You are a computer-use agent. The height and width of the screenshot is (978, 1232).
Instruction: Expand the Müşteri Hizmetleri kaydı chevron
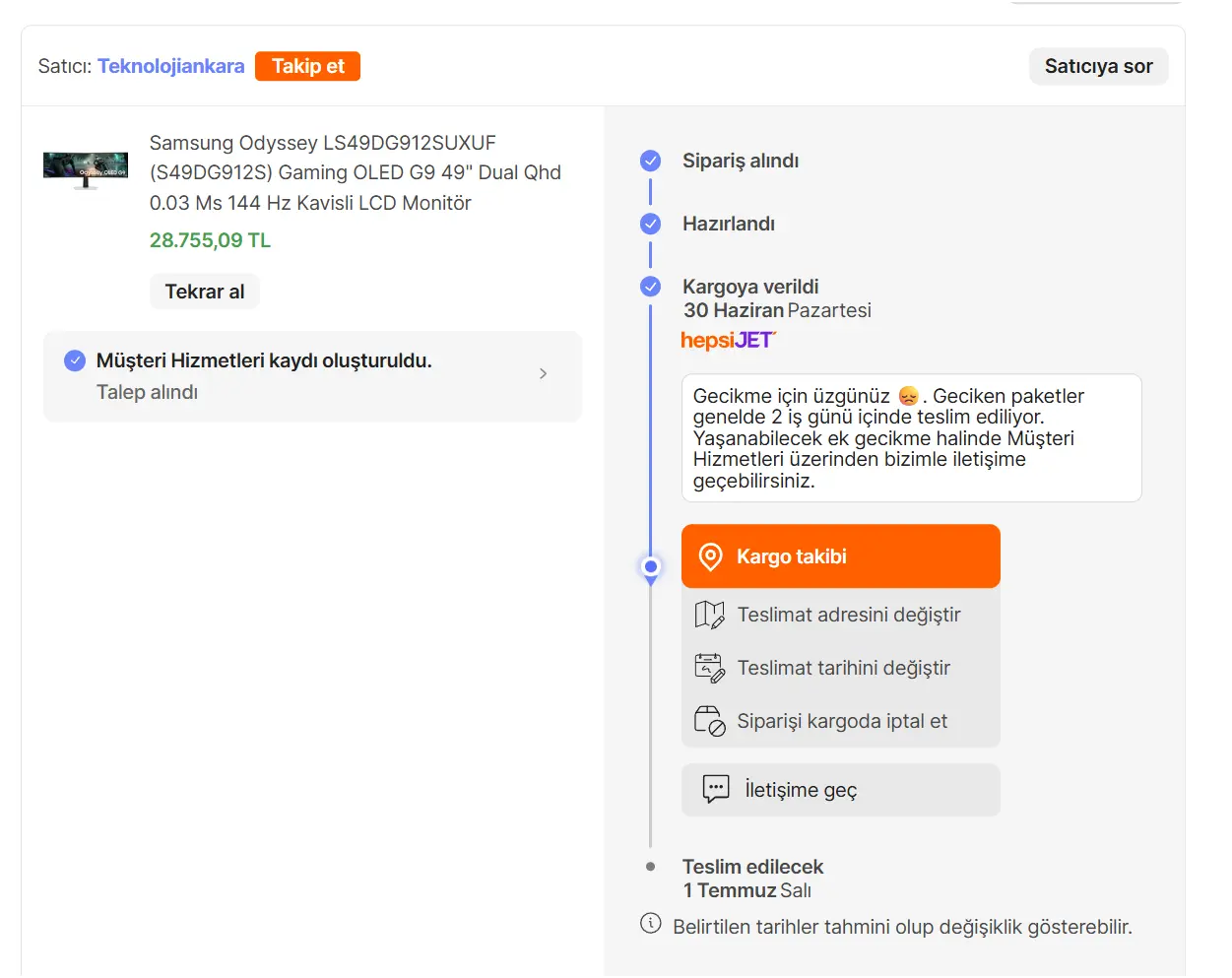(x=543, y=374)
